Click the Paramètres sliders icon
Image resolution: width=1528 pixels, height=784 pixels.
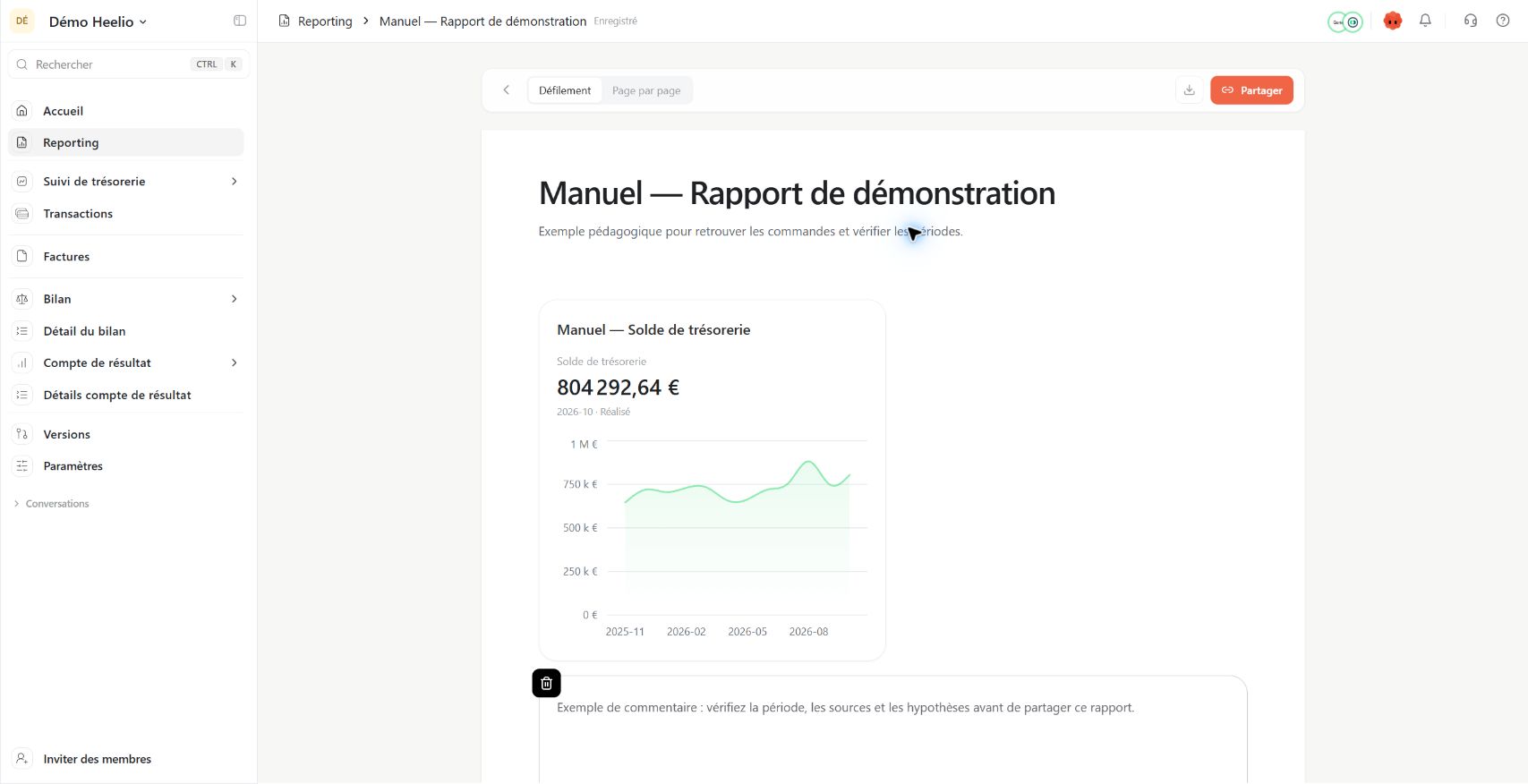coord(22,466)
